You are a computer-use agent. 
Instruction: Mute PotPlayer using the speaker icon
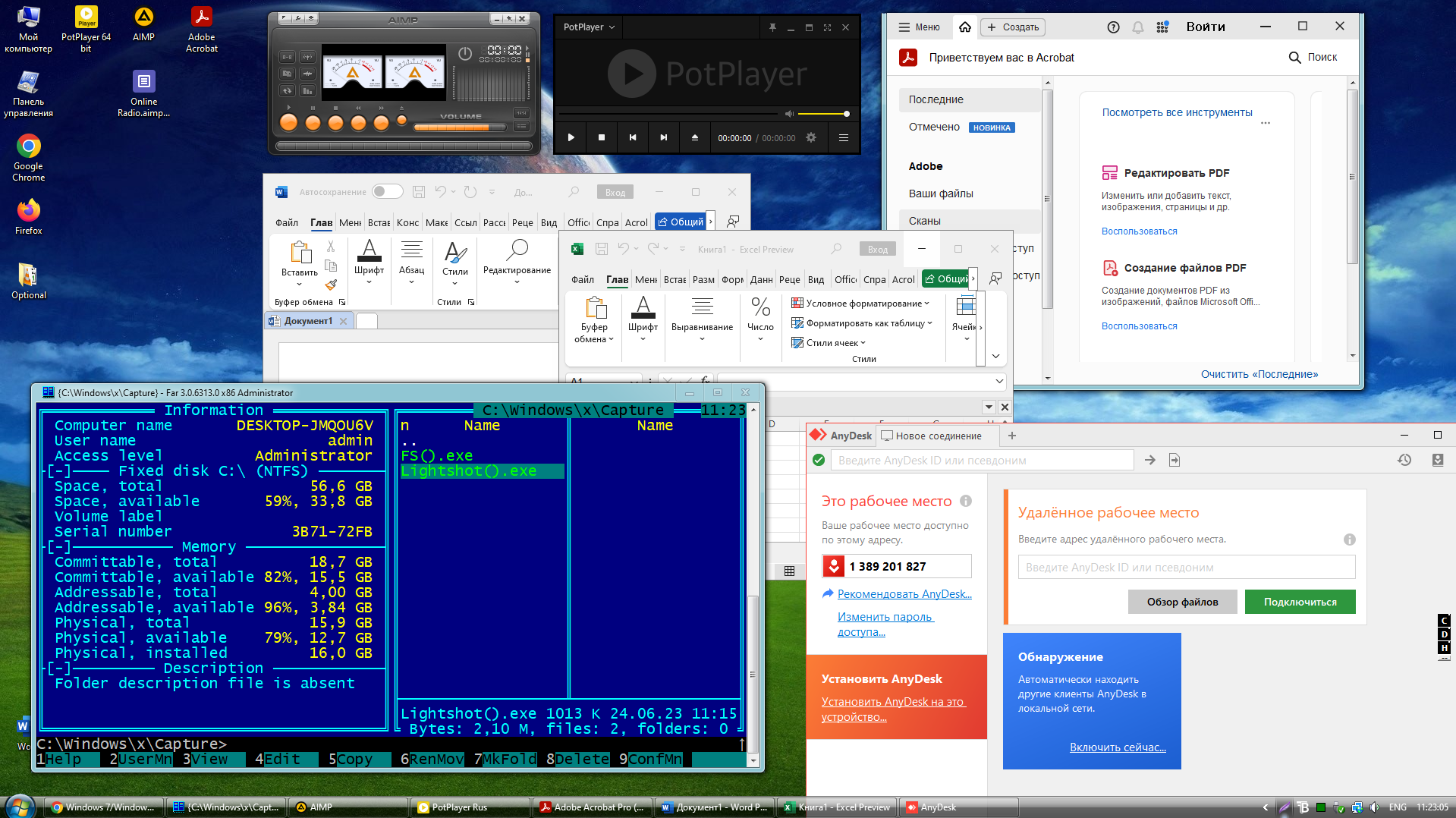(789, 114)
